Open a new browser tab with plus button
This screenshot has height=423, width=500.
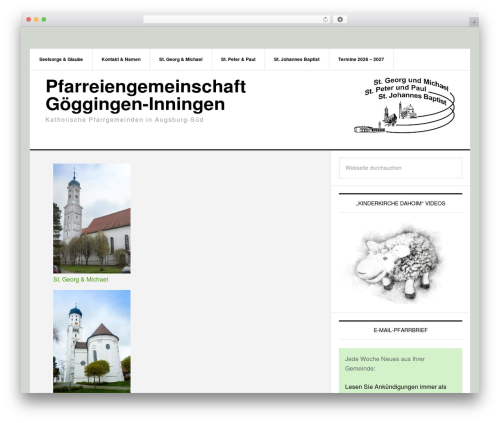pos(474,22)
